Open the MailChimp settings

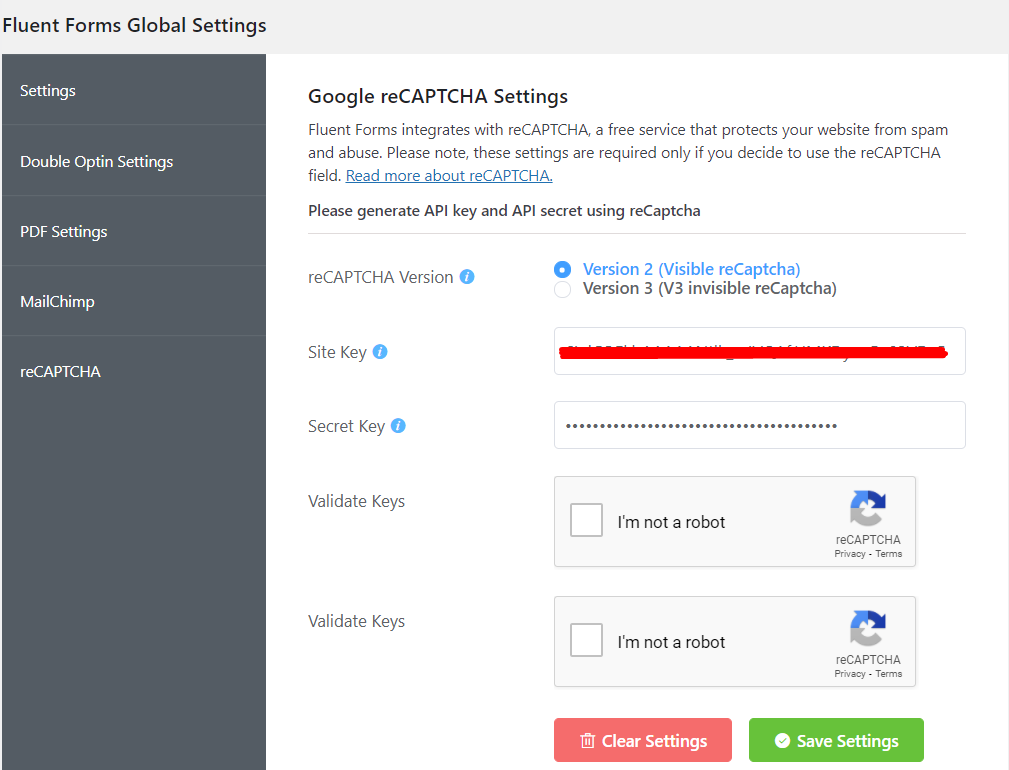tap(133, 301)
